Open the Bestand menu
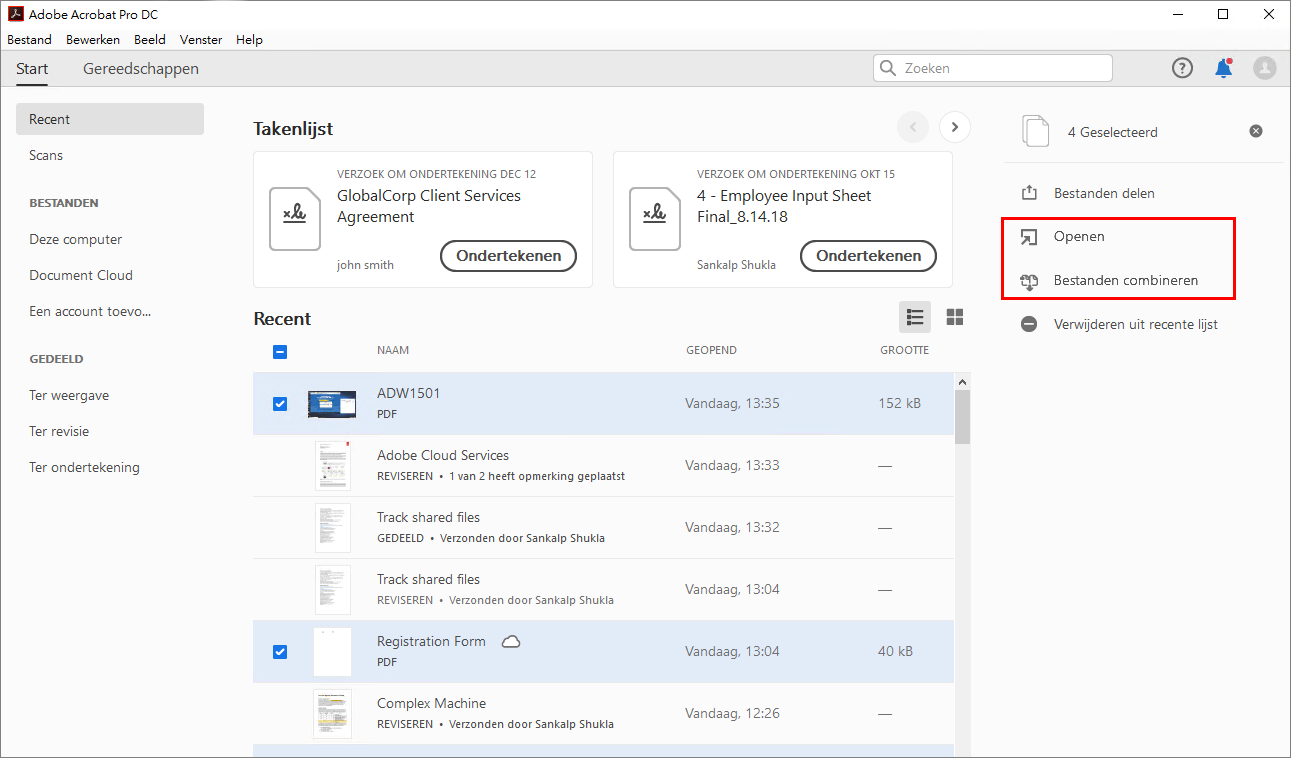 (29, 40)
